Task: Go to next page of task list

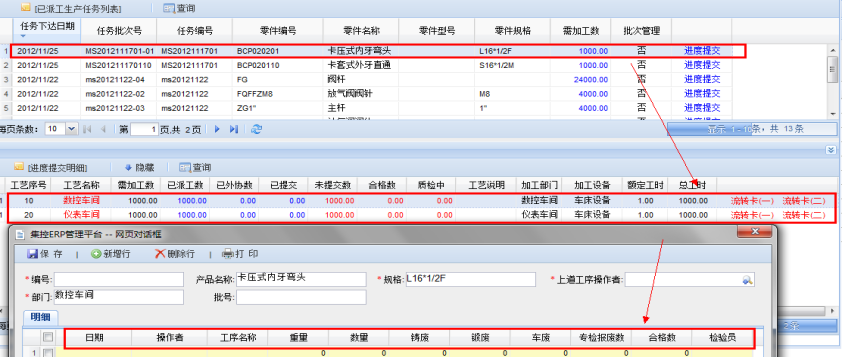Action: [x=217, y=129]
